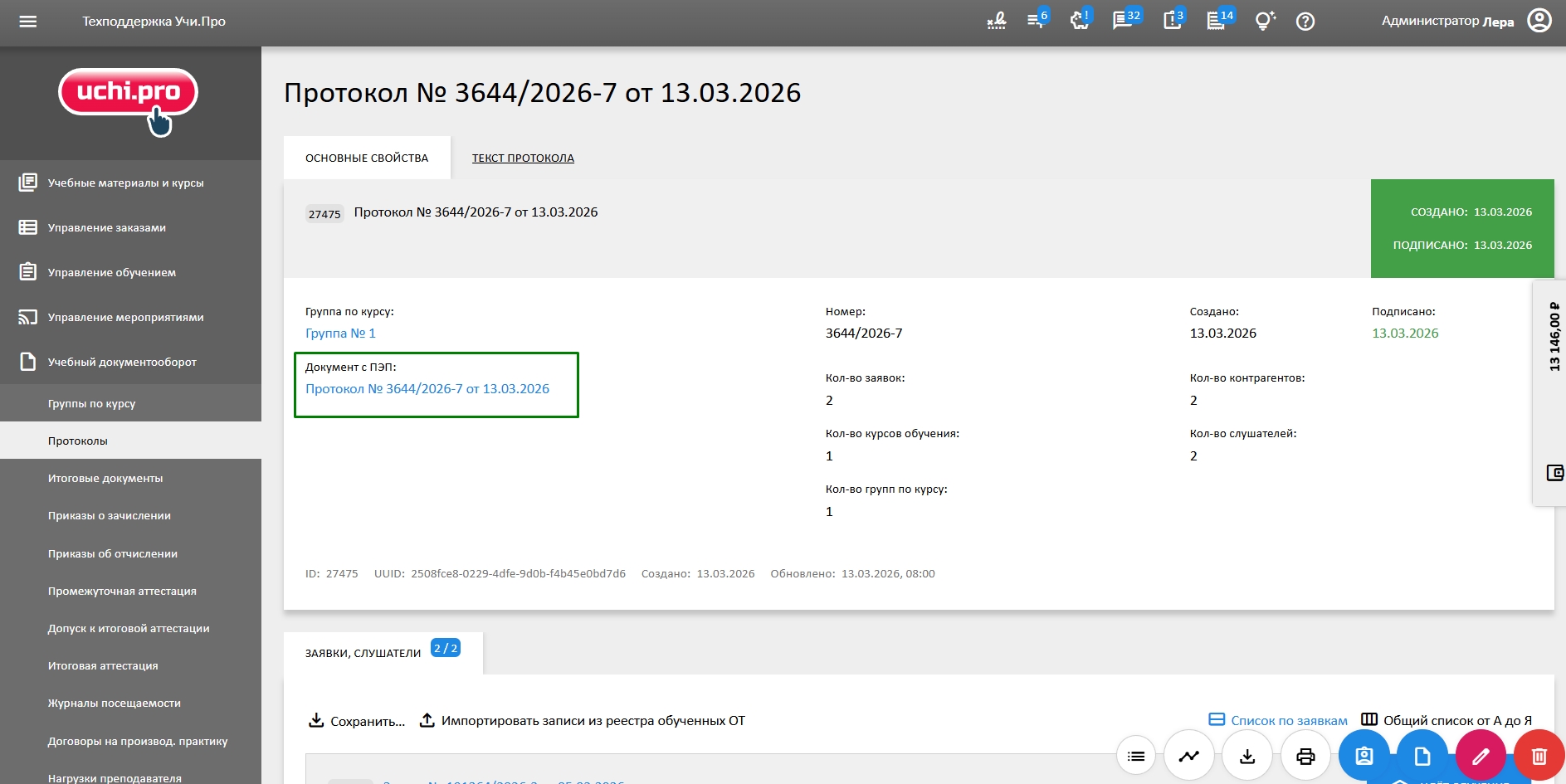Open the Группа № 1 link
Image resolution: width=1566 pixels, height=784 pixels.
tap(340, 333)
